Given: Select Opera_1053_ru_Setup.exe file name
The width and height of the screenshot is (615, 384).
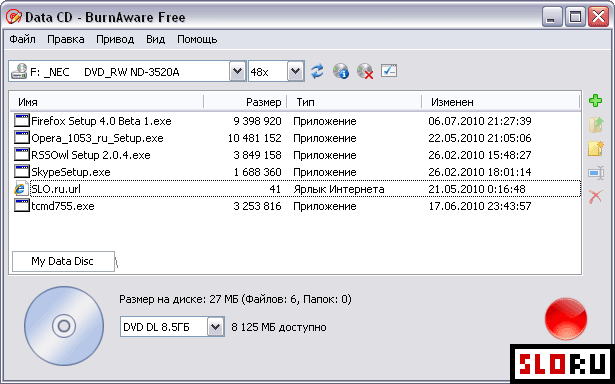Looking at the screenshot, I should [x=97, y=138].
